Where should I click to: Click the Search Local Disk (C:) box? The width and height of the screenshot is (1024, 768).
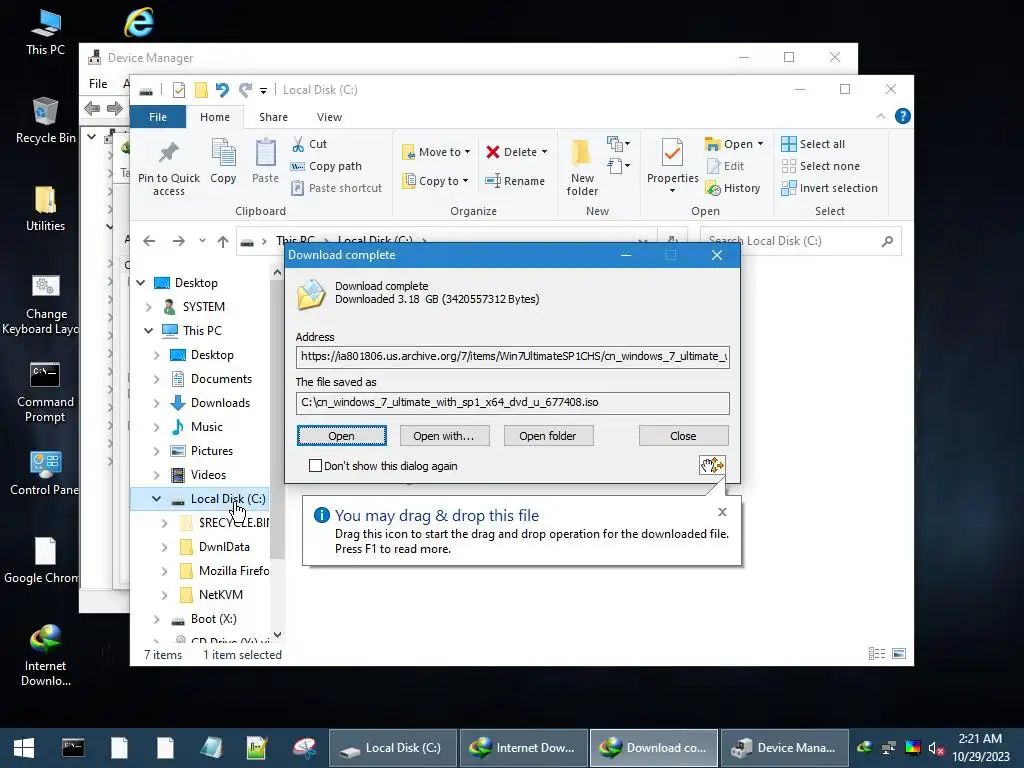coord(800,241)
